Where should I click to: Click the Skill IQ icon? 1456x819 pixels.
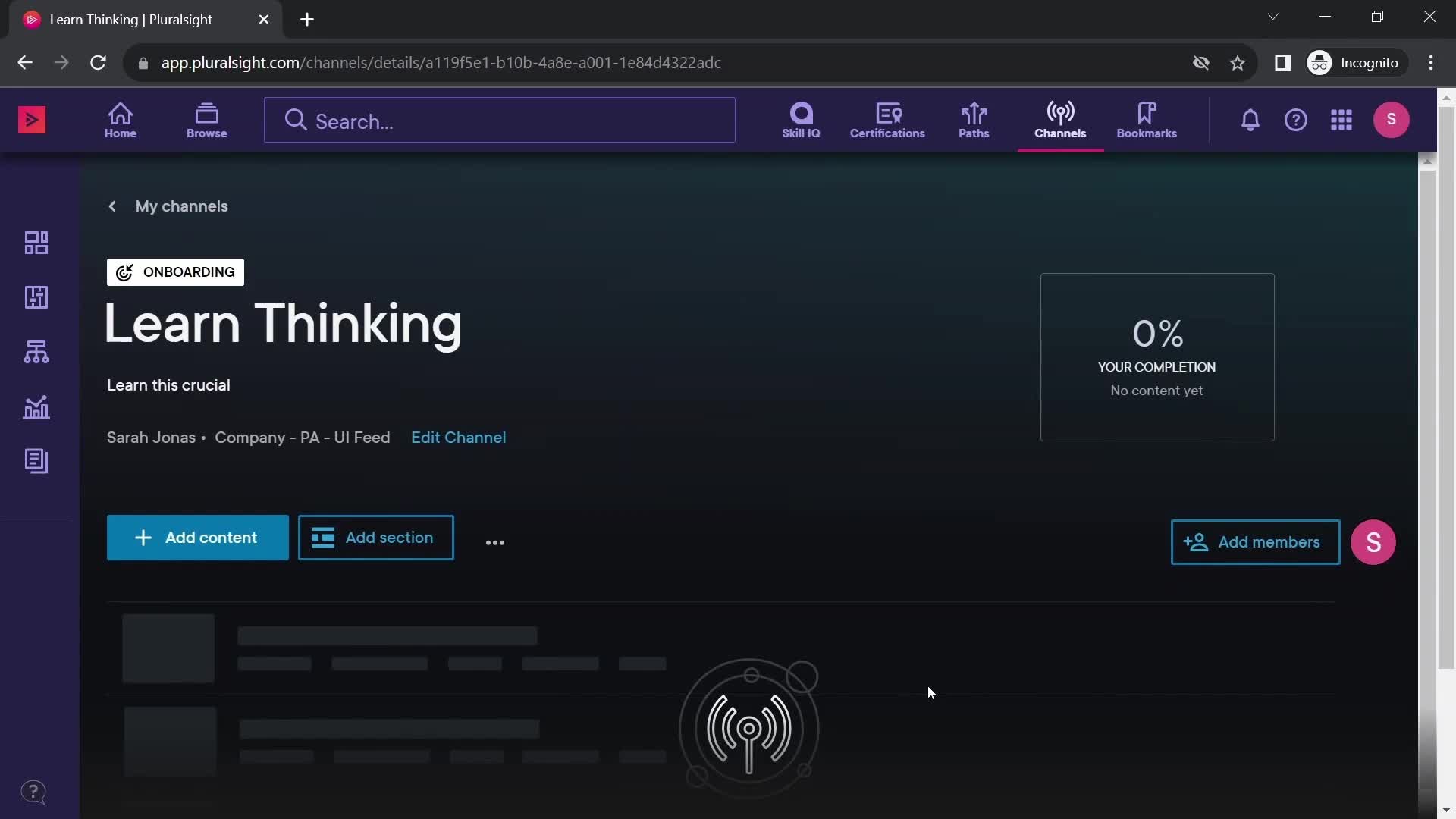click(x=800, y=120)
